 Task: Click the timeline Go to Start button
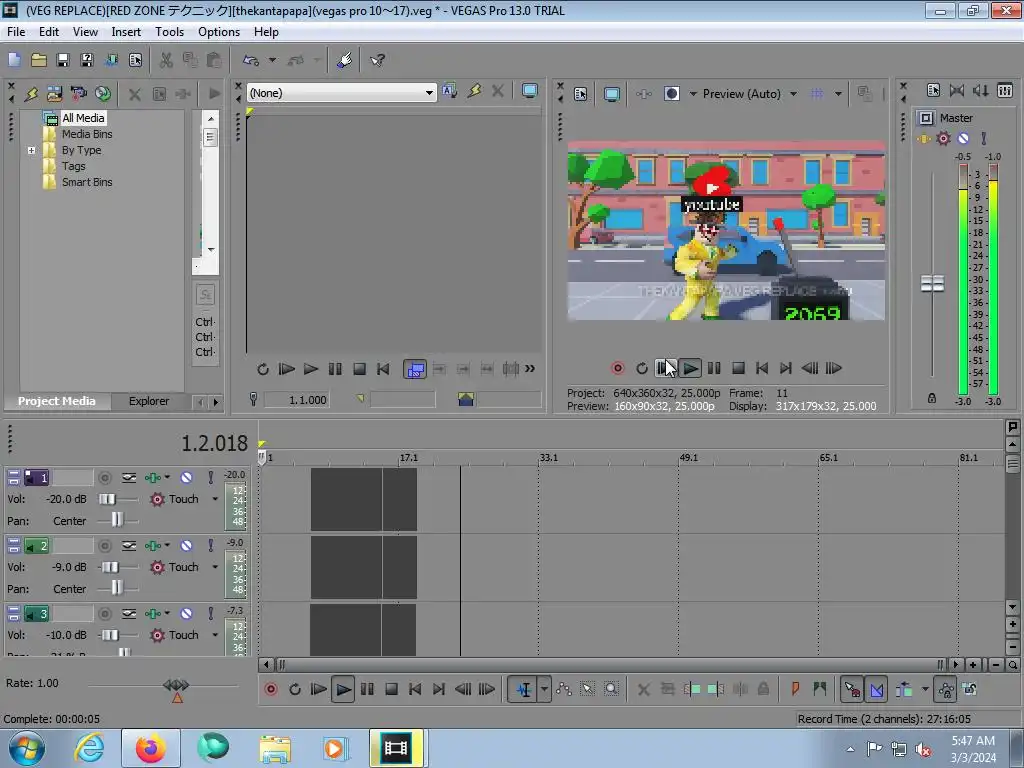415,690
